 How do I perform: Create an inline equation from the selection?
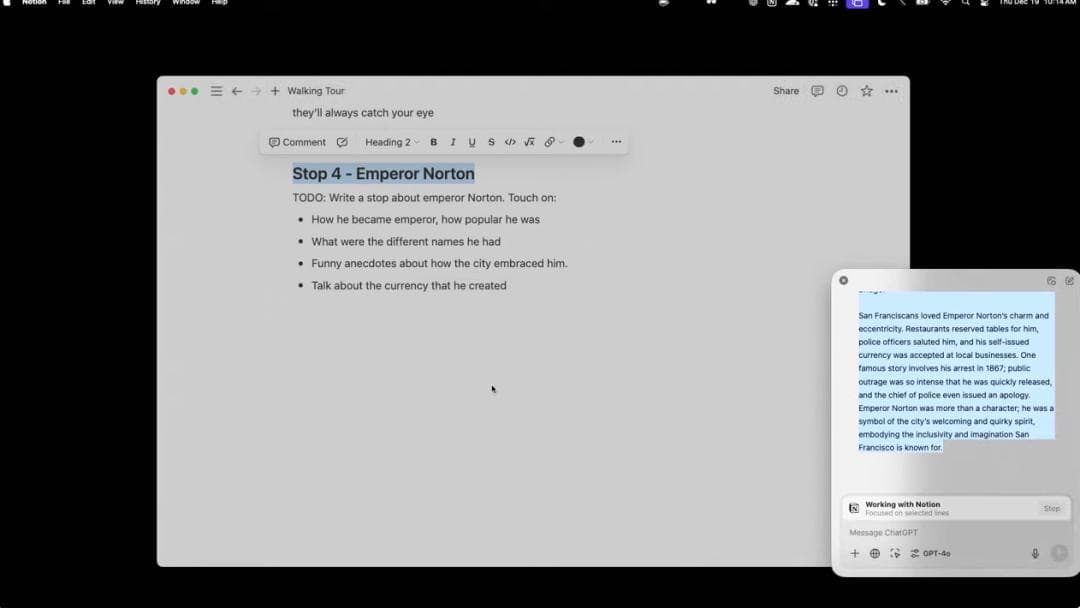(529, 142)
